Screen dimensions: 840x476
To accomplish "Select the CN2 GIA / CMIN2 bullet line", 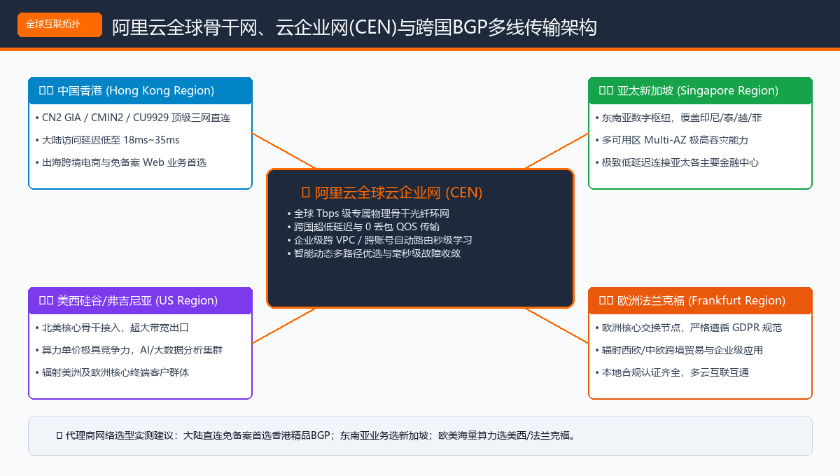I will click(133, 118).
